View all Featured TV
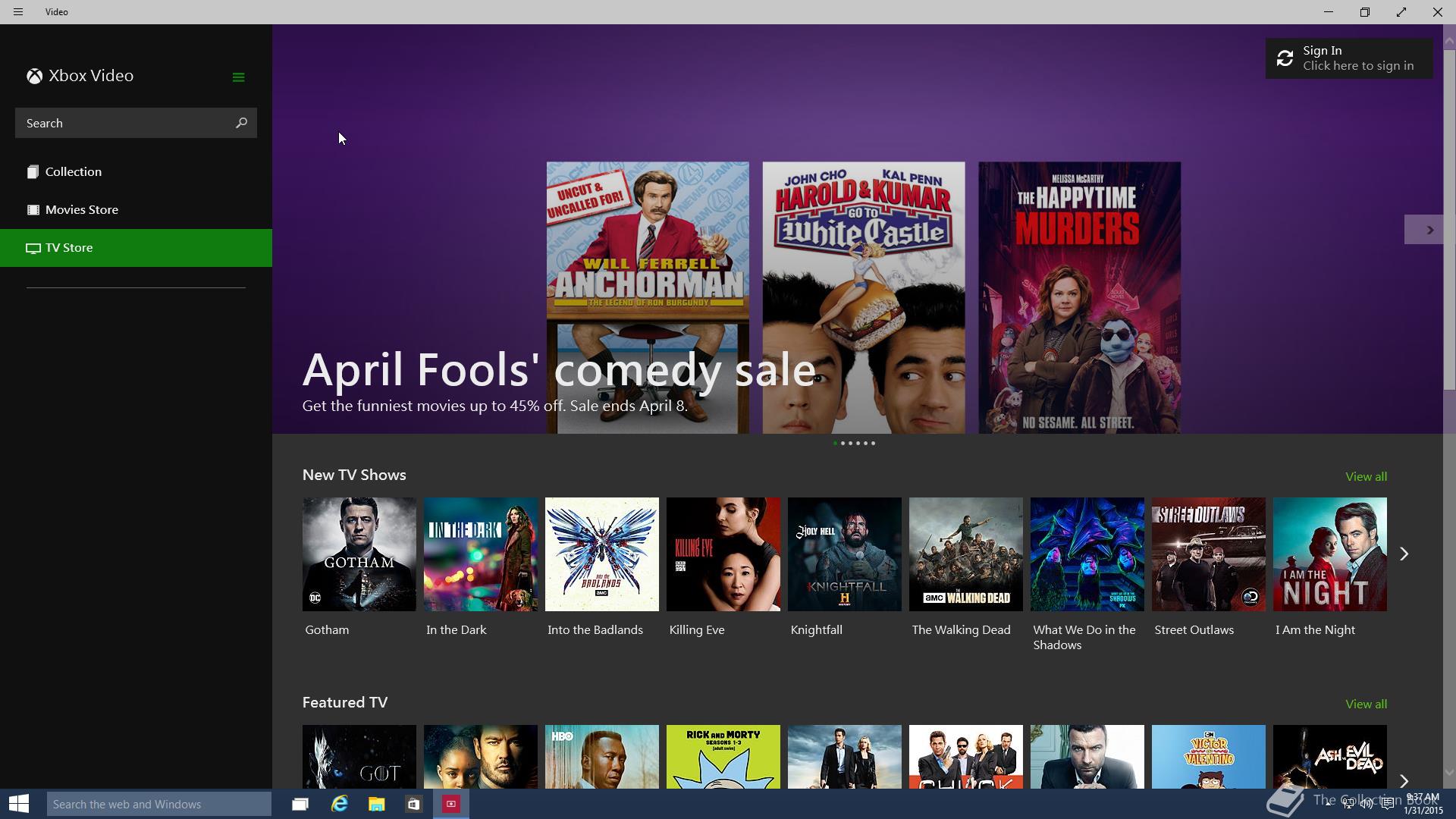Screen dimensions: 1456x819 (x=1366, y=704)
